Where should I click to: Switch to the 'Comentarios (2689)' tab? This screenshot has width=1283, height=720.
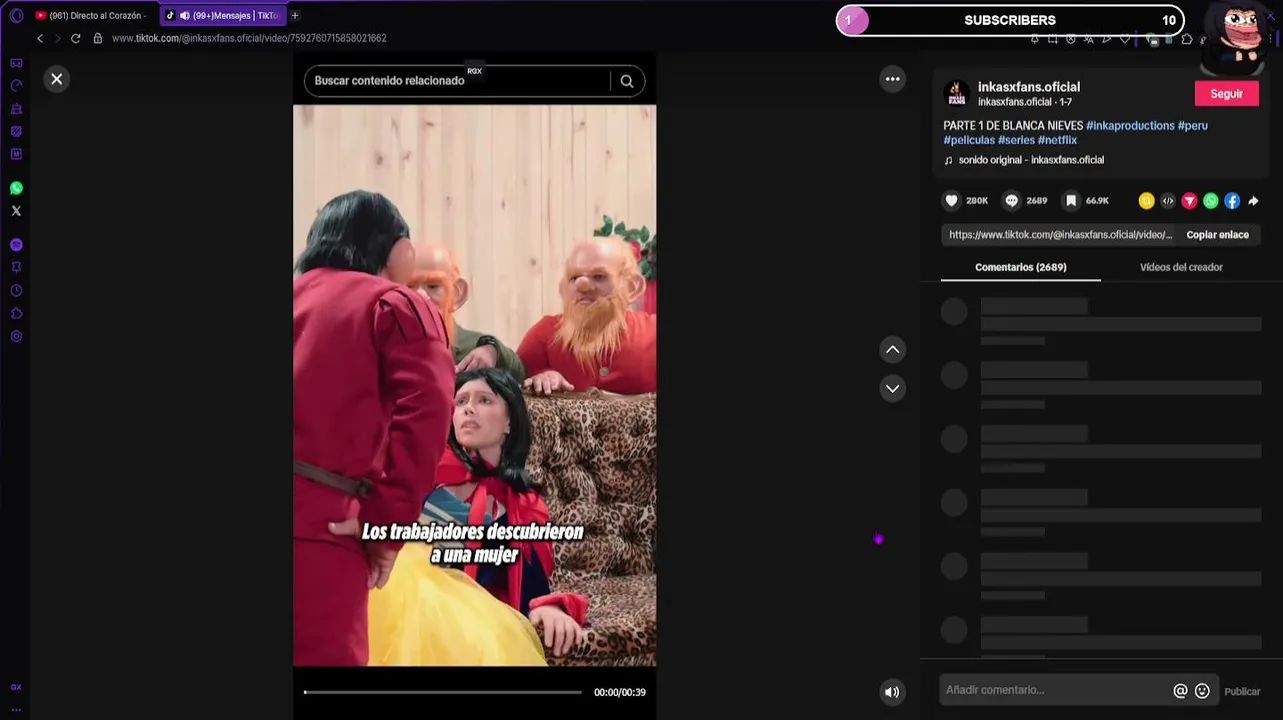pos(1020,267)
